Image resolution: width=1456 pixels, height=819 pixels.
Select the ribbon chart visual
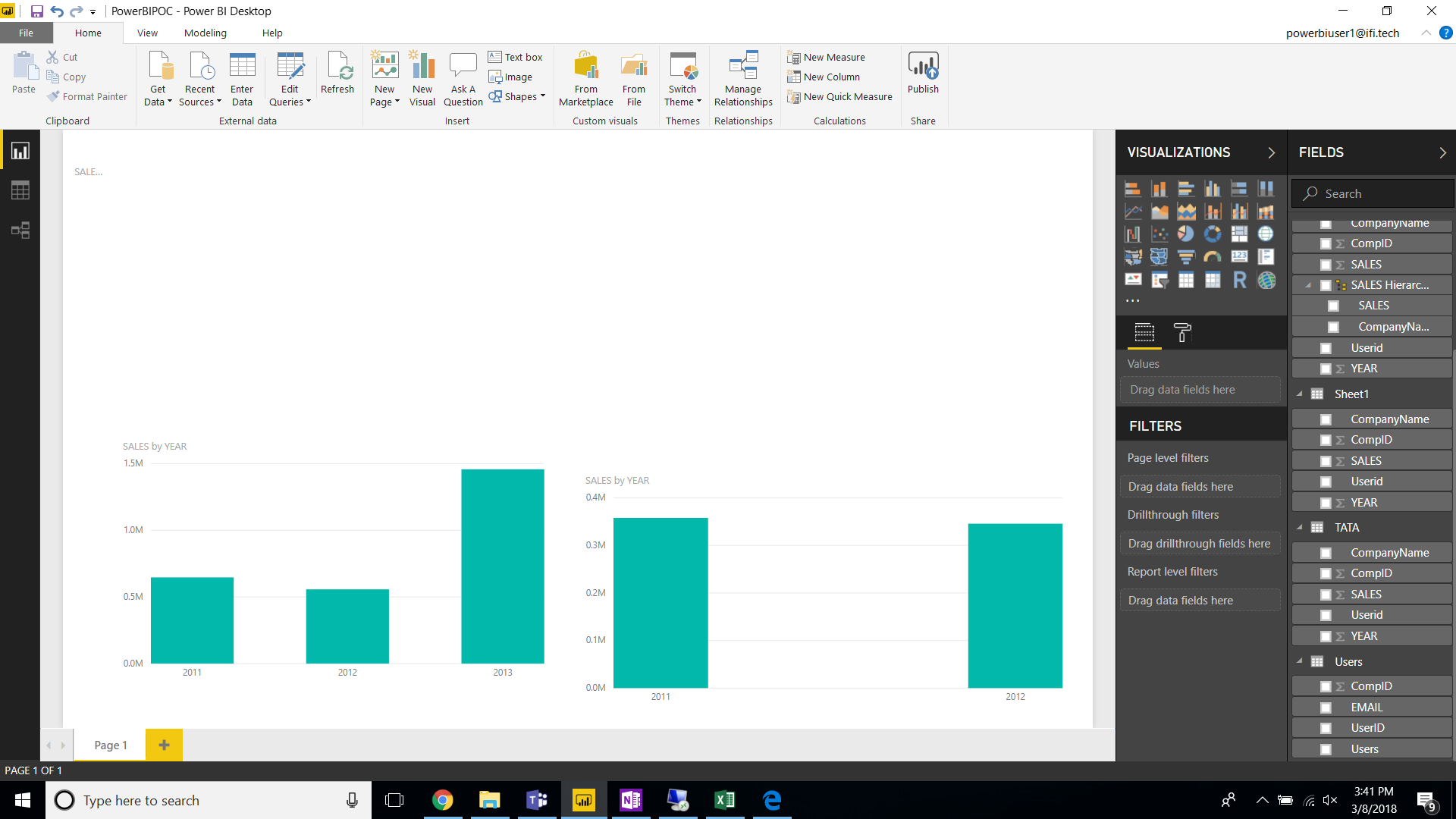coord(1266,212)
